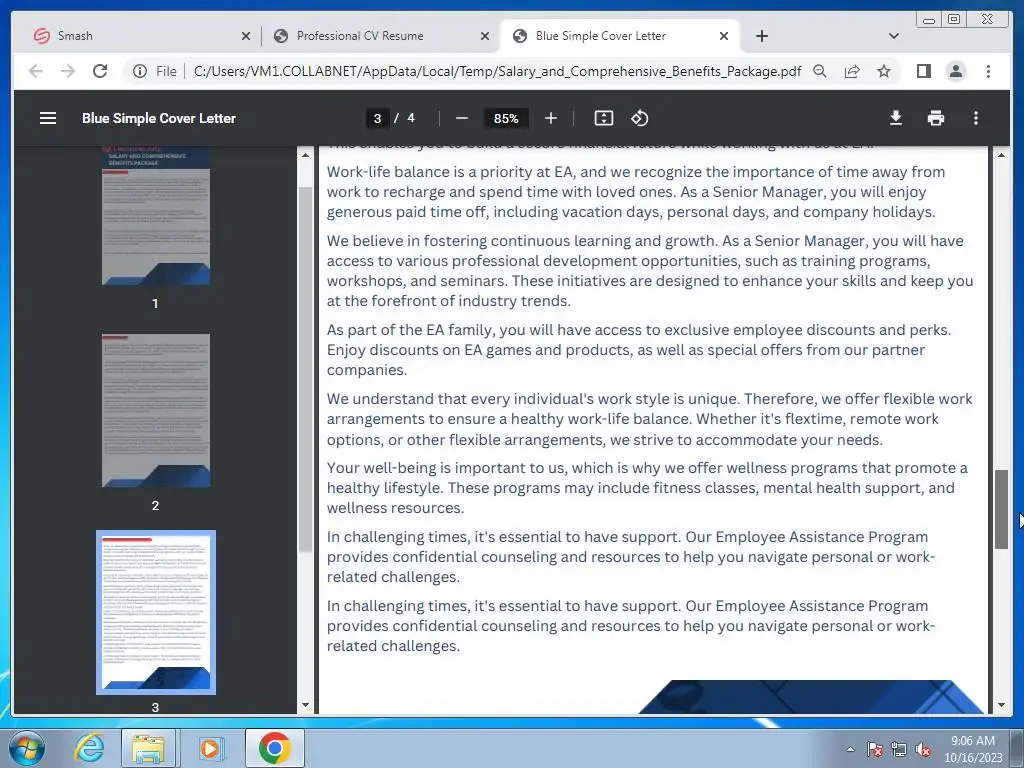Select page 2 thumbnail
1024x768 pixels.
(155, 410)
